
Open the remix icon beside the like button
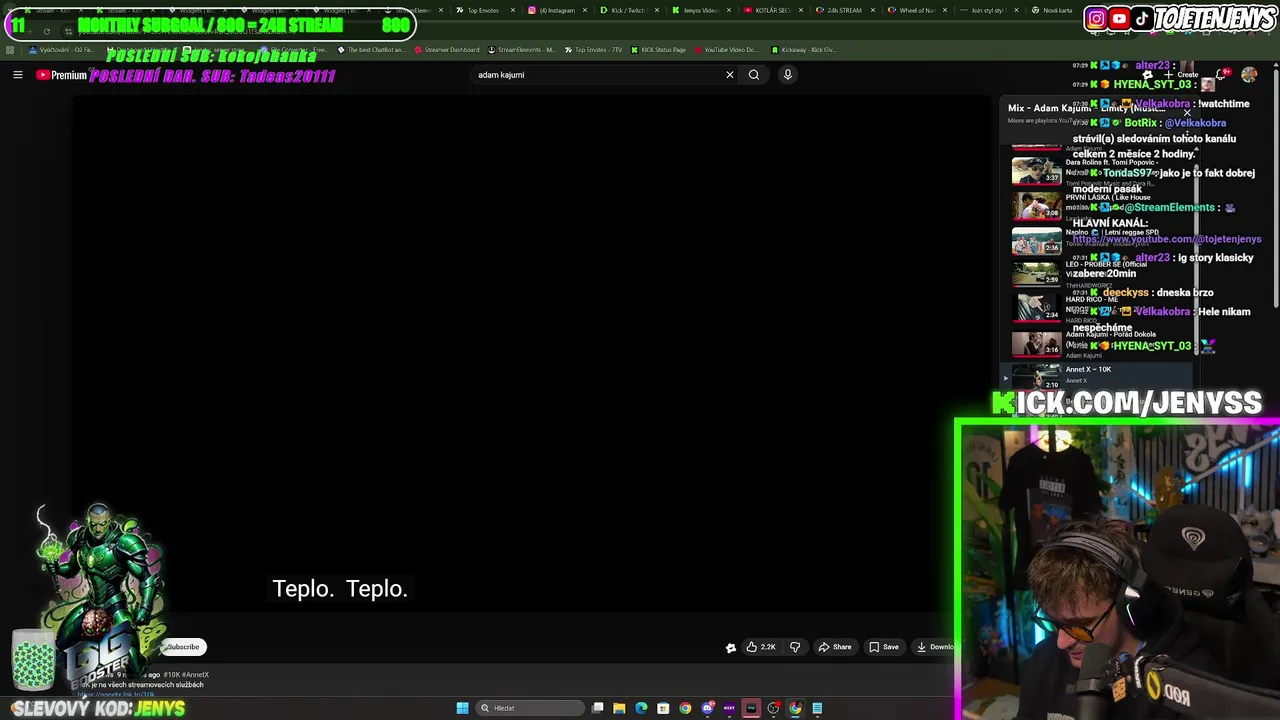point(731,647)
